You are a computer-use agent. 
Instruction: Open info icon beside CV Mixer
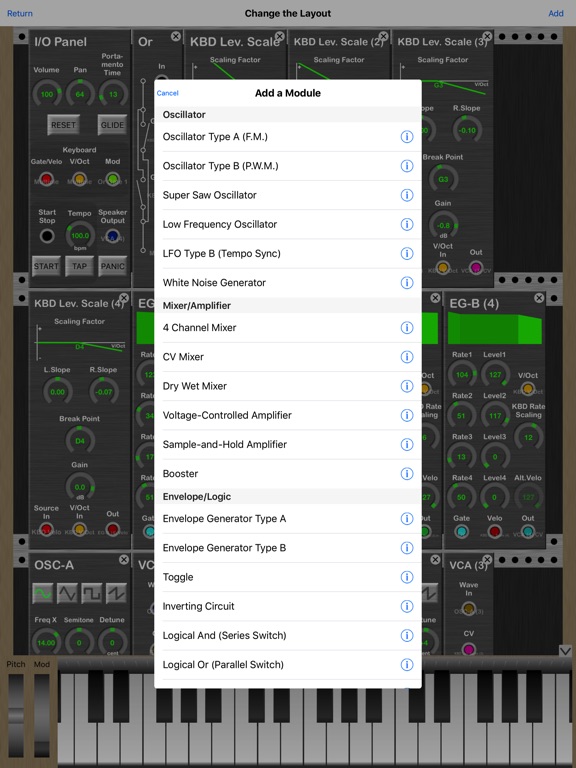[x=407, y=357]
